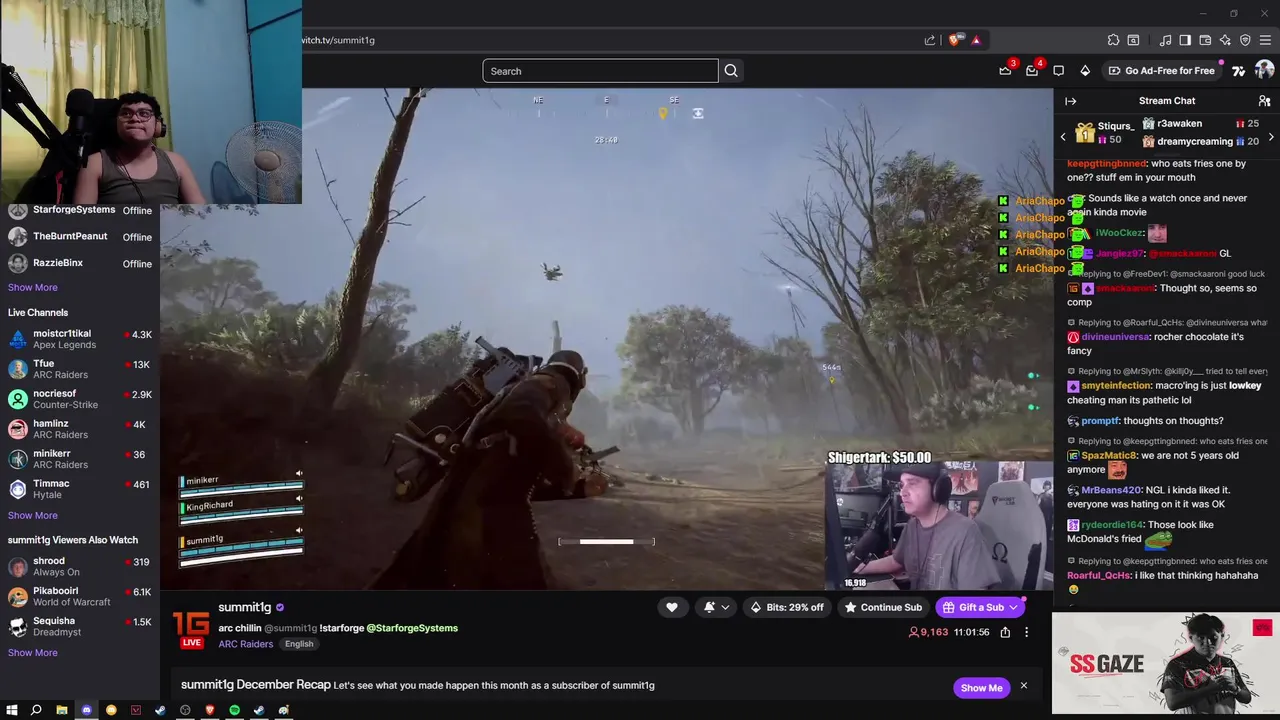The width and height of the screenshot is (1280, 720).
Task: Open the summit1g channel logo avatar
Action: (191, 626)
